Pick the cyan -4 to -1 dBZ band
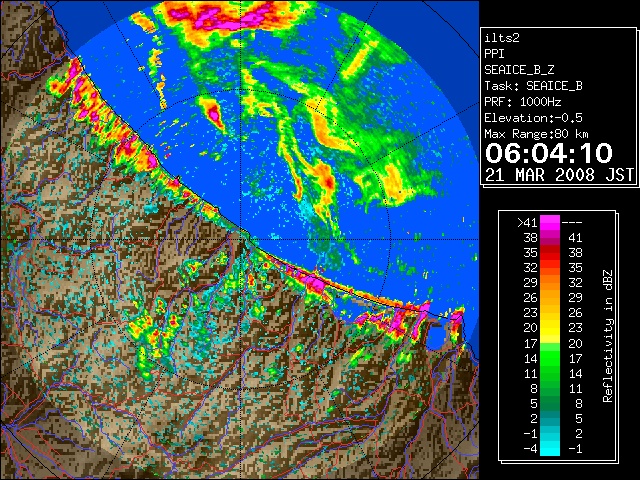 click(x=550, y=448)
